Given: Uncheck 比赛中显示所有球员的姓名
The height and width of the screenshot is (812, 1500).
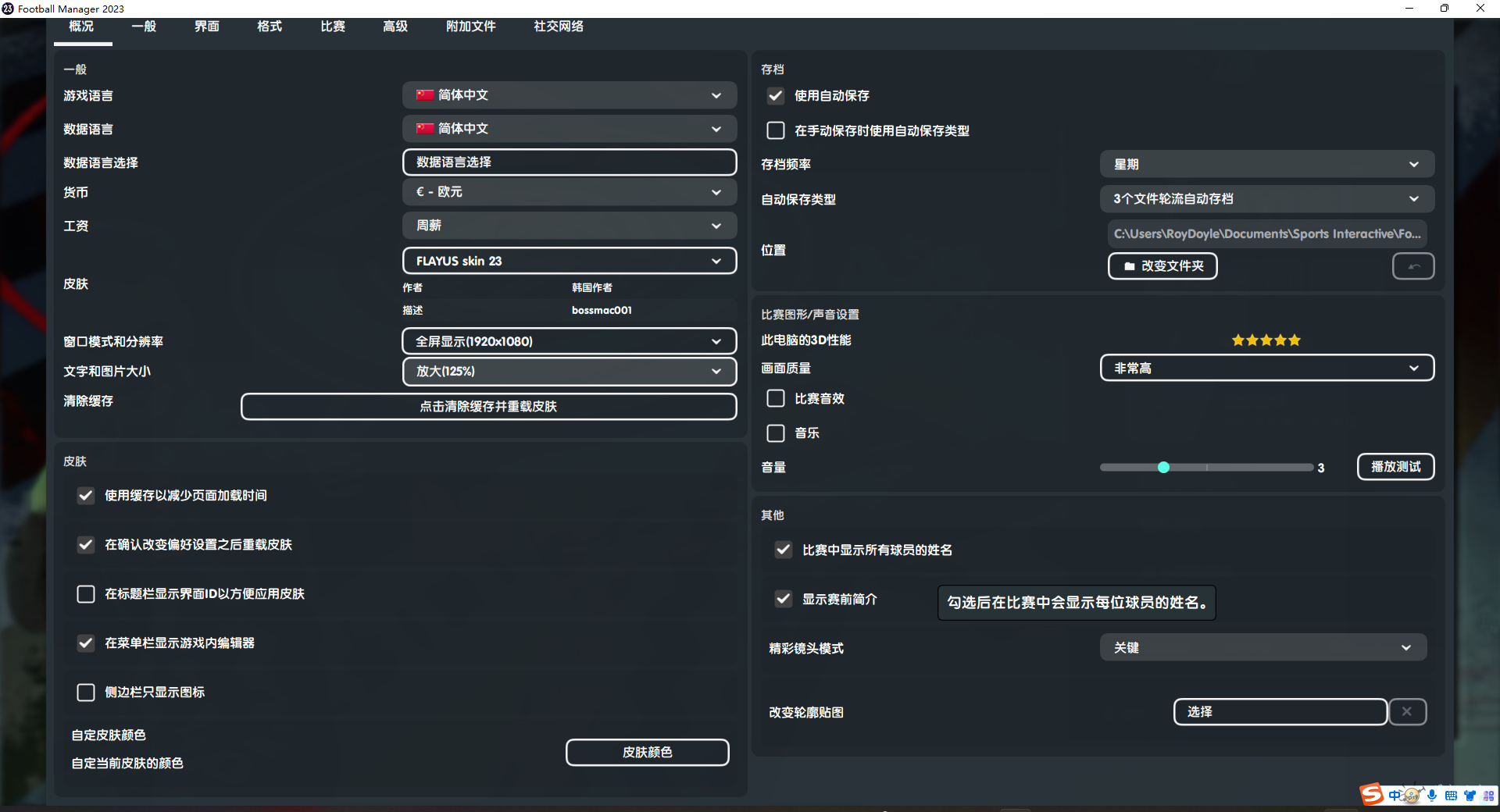Looking at the screenshot, I should point(784,550).
